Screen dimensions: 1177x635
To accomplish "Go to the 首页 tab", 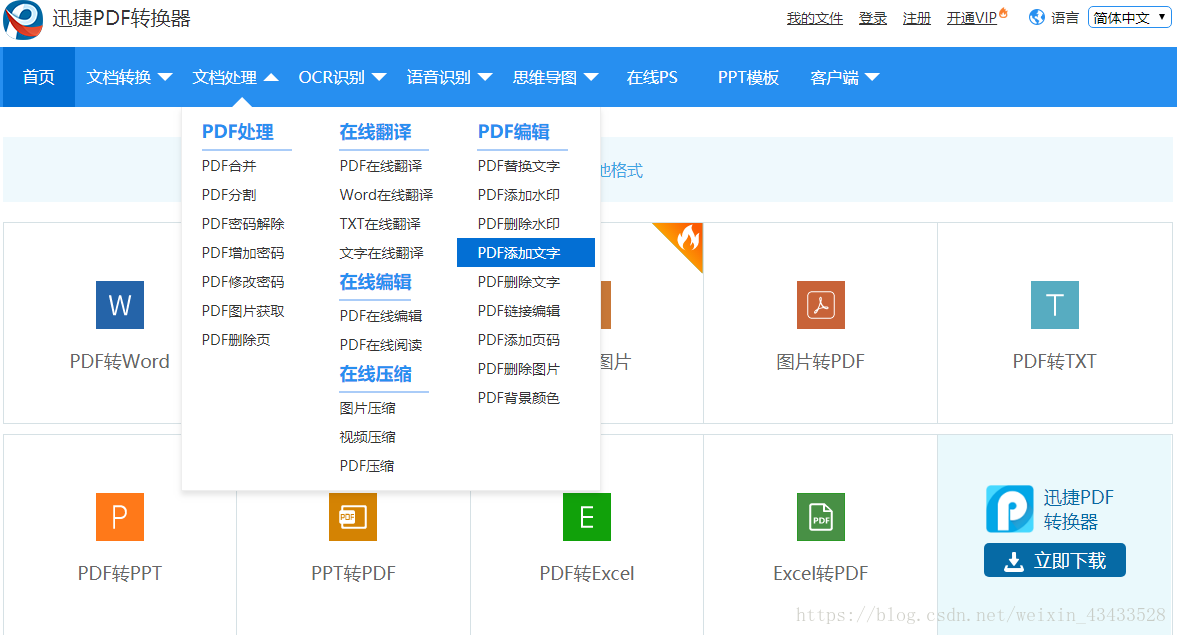I will pyautogui.click(x=38, y=77).
